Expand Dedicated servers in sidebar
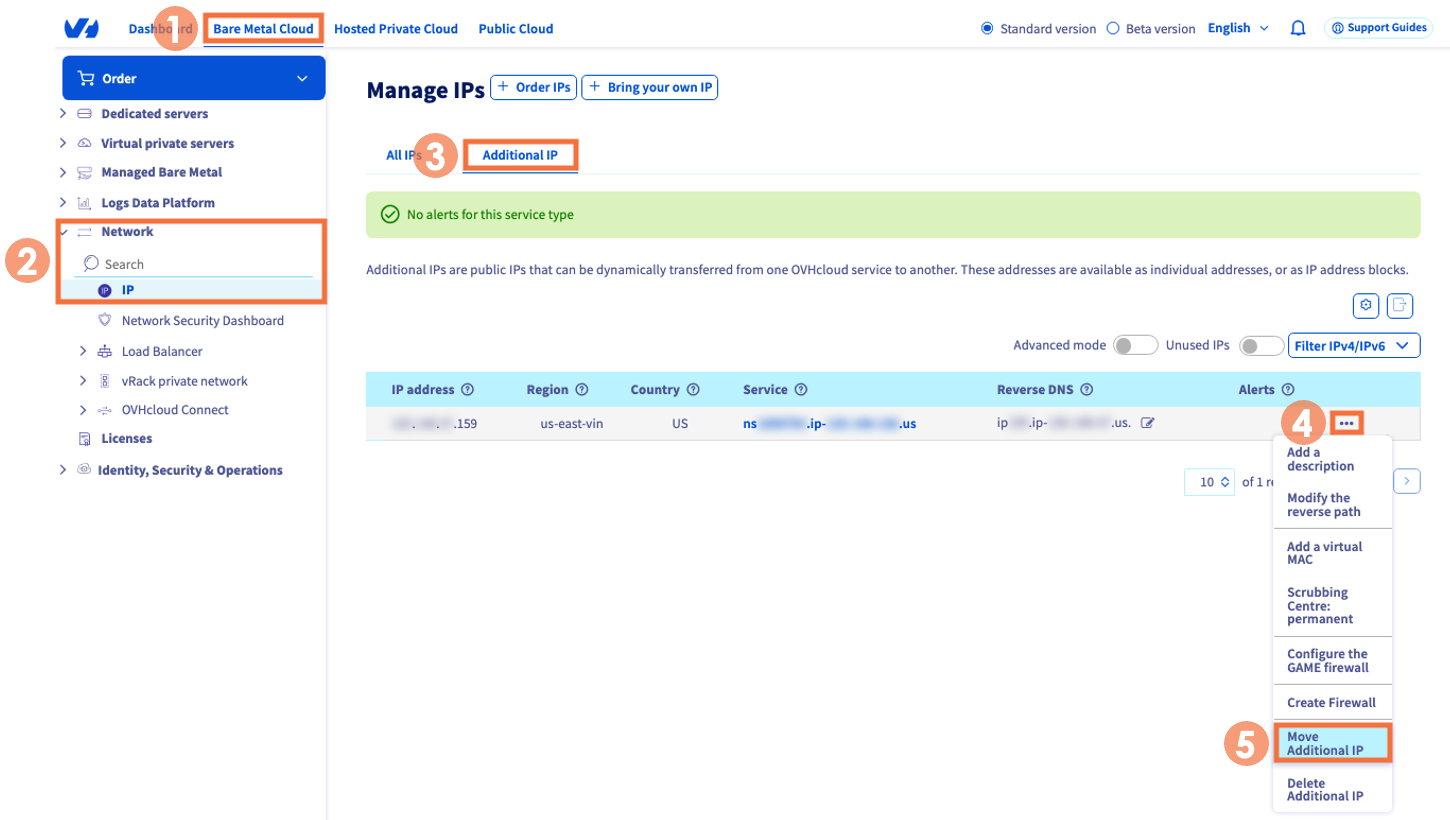The width and height of the screenshot is (1450, 820). click(x=64, y=114)
